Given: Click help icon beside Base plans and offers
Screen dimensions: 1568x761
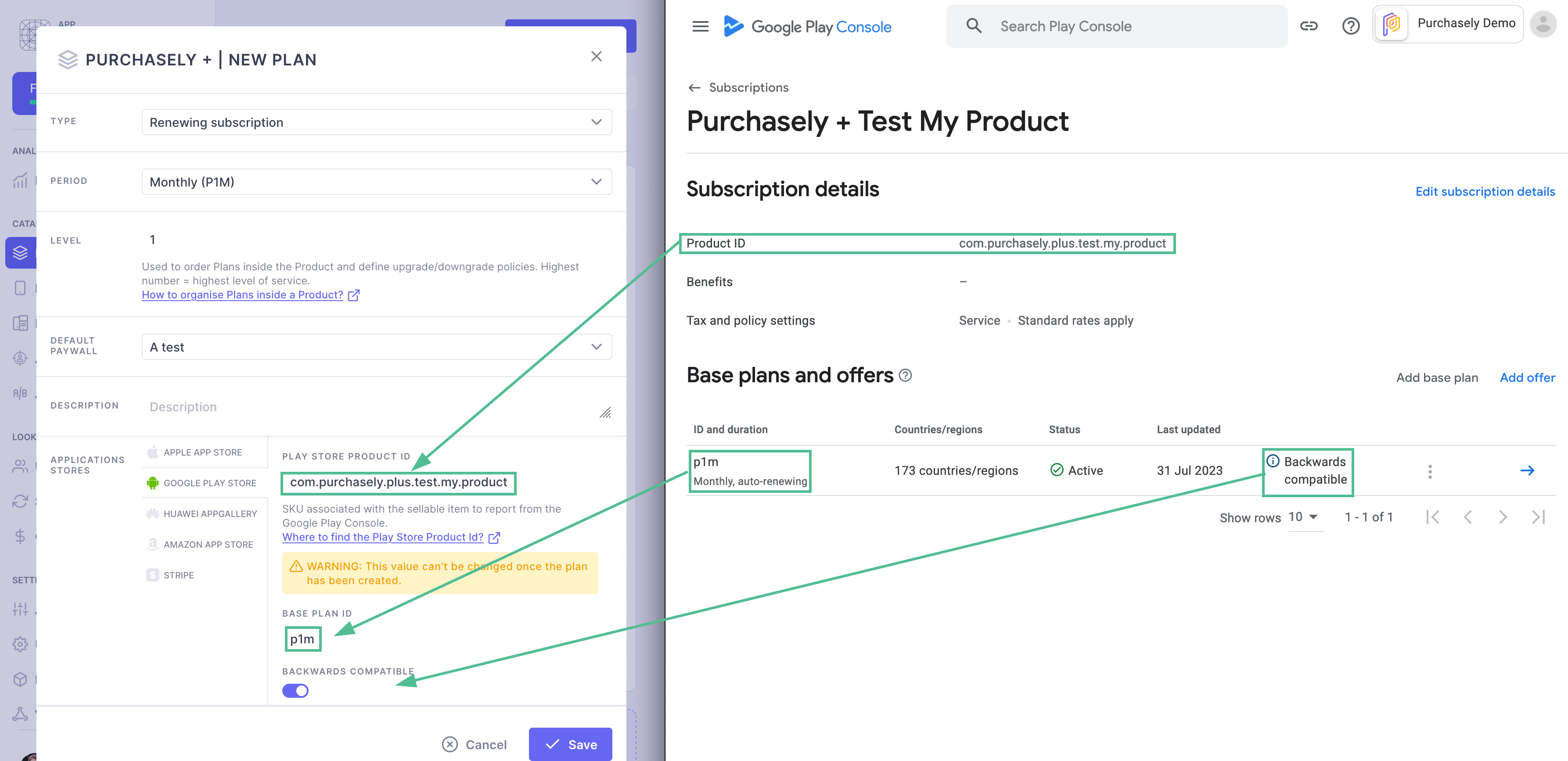Looking at the screenshot, I should pos(905,376).
